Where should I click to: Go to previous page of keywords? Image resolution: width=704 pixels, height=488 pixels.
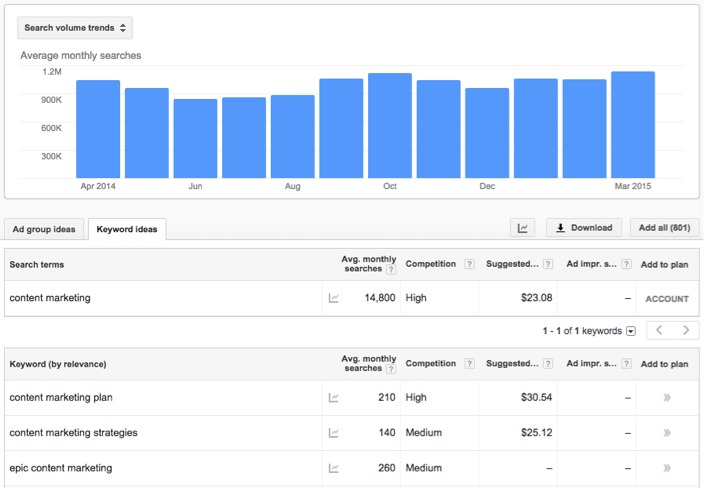click(659, 330)
